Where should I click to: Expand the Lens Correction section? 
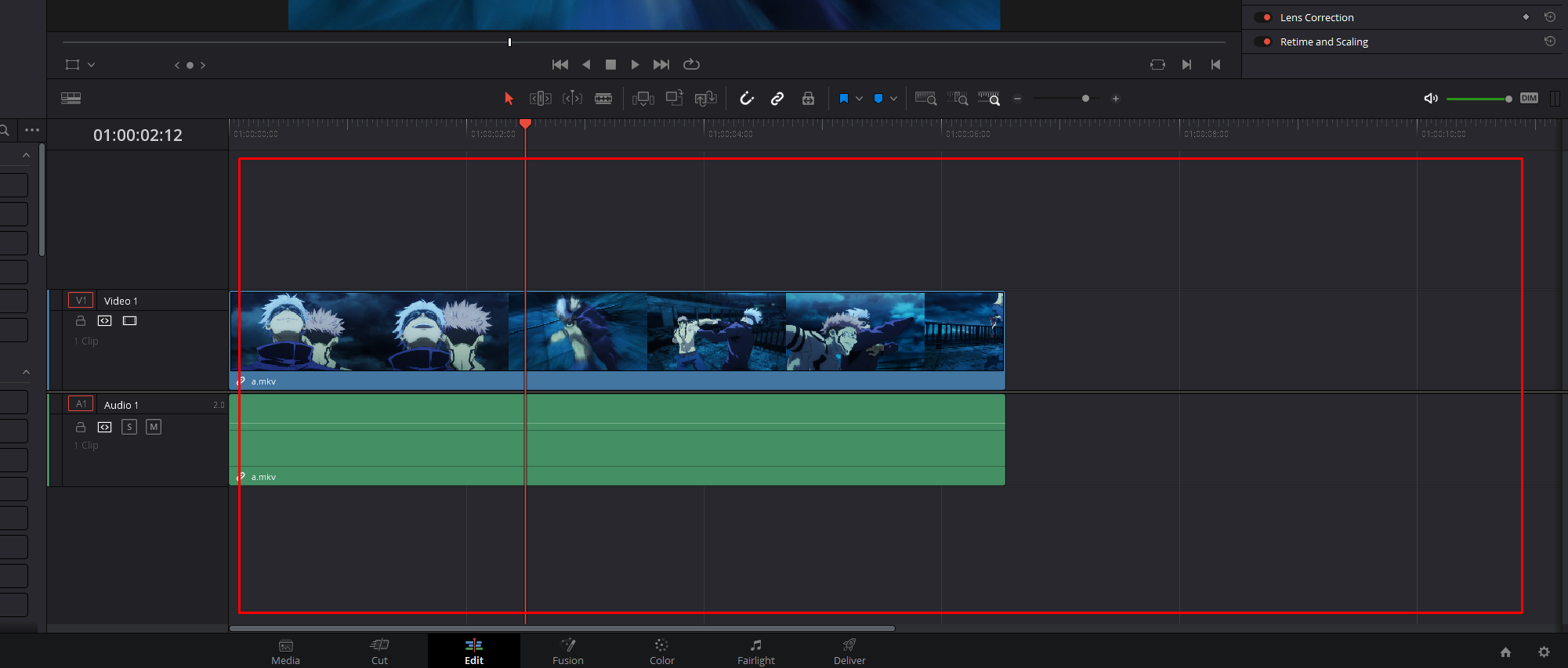1316,17
